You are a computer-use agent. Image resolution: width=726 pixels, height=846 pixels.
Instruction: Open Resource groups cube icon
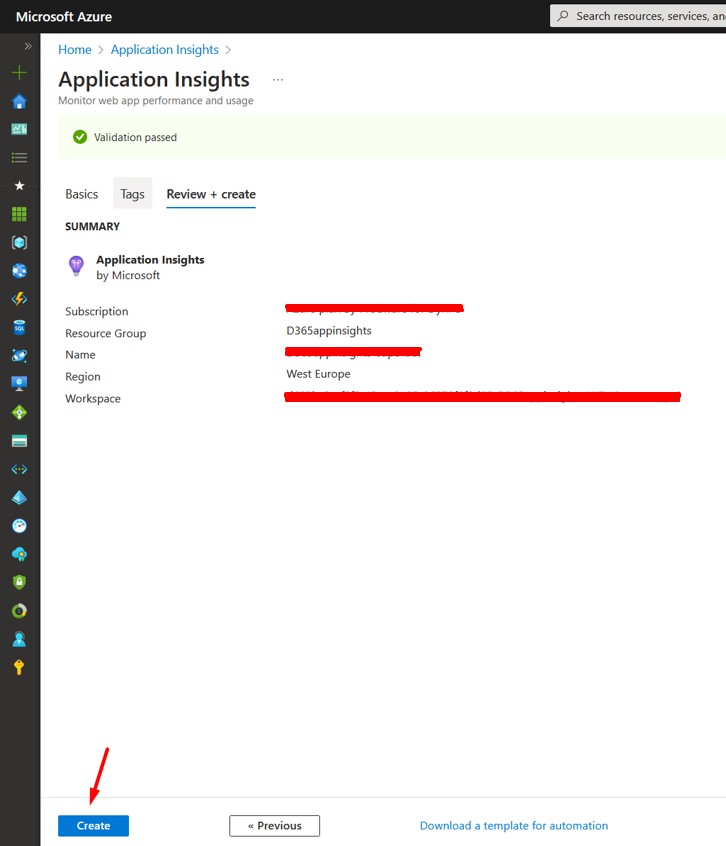[19, 242]
